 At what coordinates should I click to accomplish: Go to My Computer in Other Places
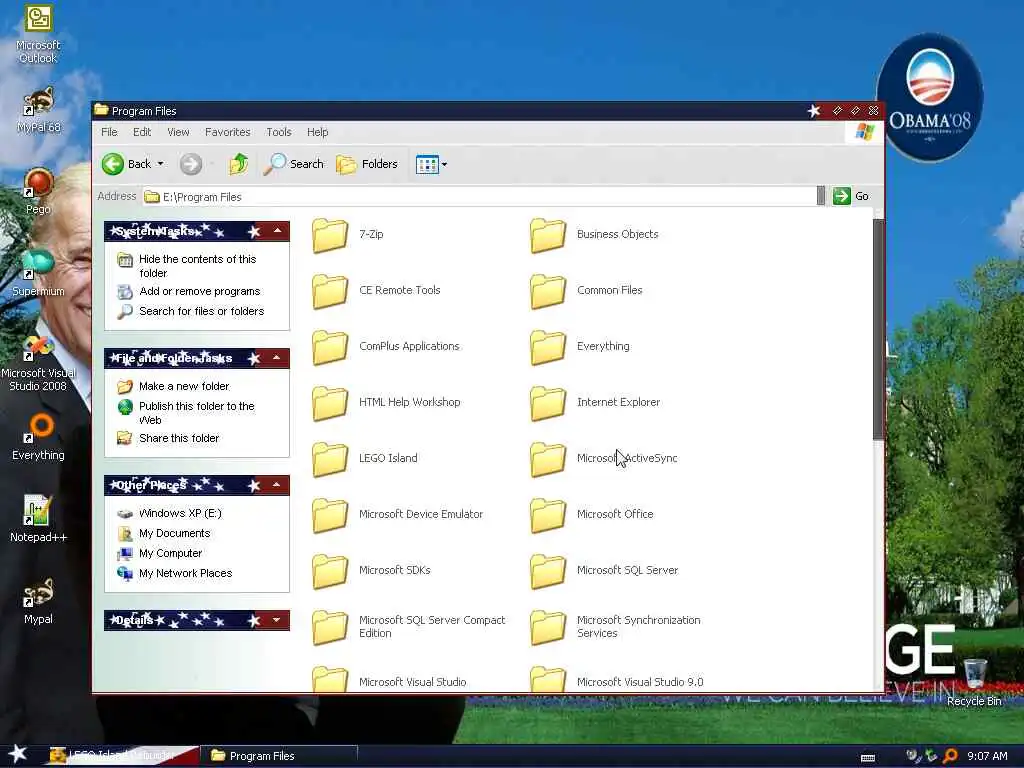pos(170,554)
